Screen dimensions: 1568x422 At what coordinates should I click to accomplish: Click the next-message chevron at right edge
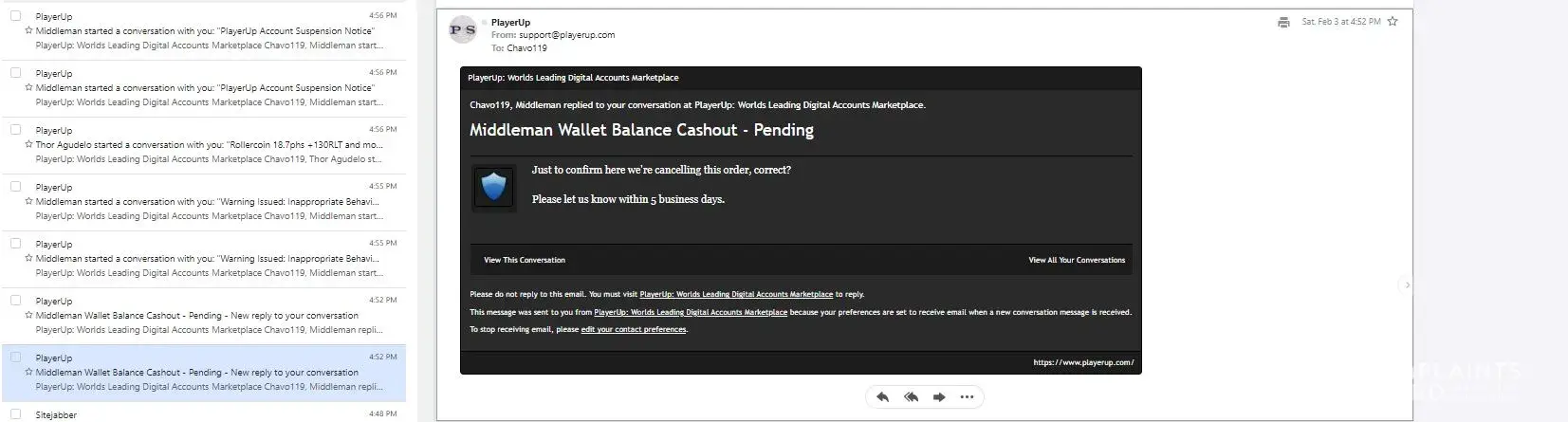click(1407, 284)
